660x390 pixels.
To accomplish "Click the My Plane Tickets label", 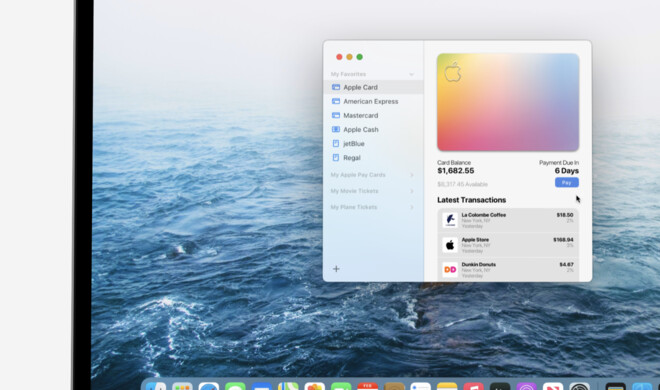I will (354, 207).
